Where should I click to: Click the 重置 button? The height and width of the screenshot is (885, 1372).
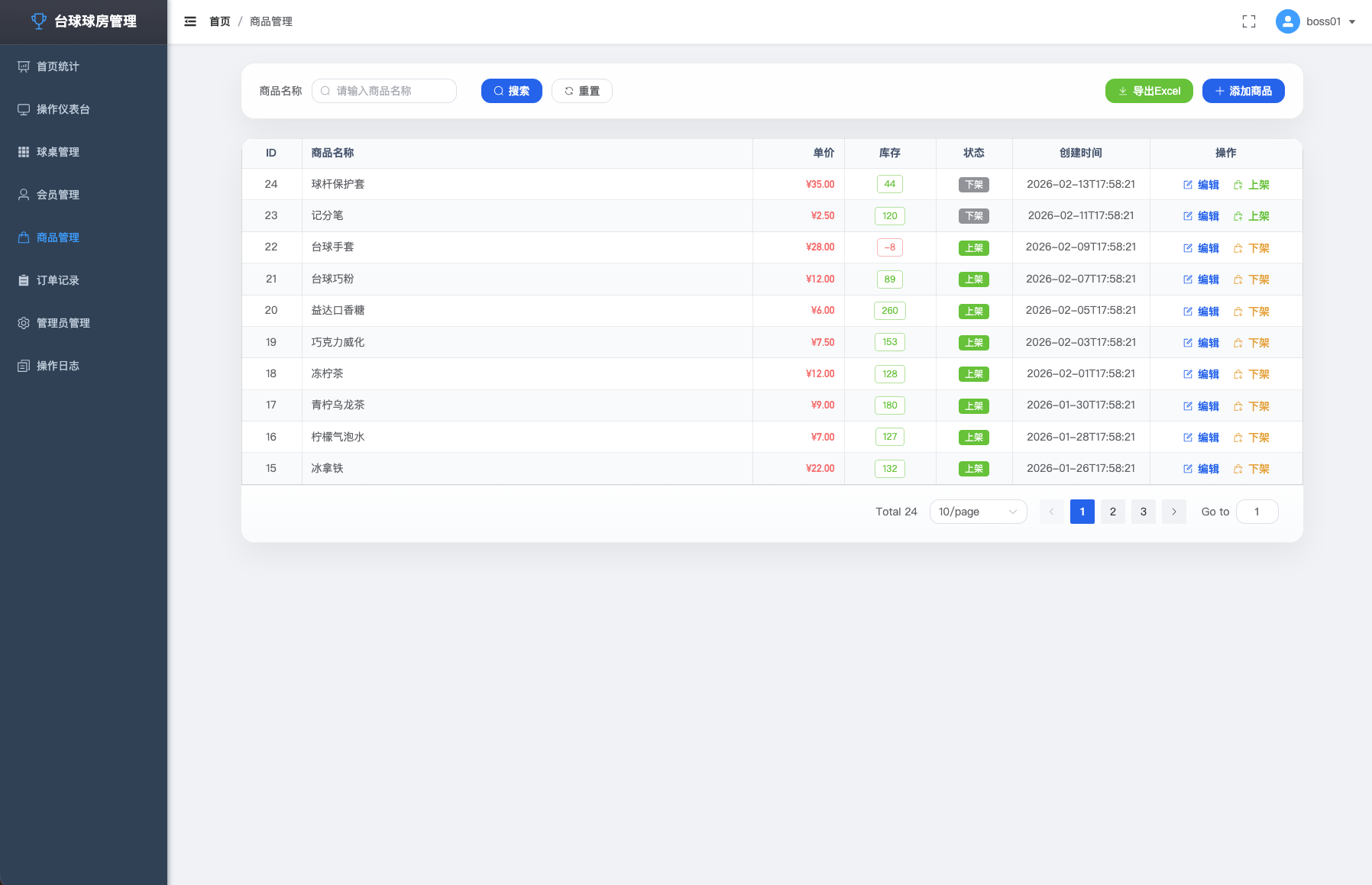(582, 91)
